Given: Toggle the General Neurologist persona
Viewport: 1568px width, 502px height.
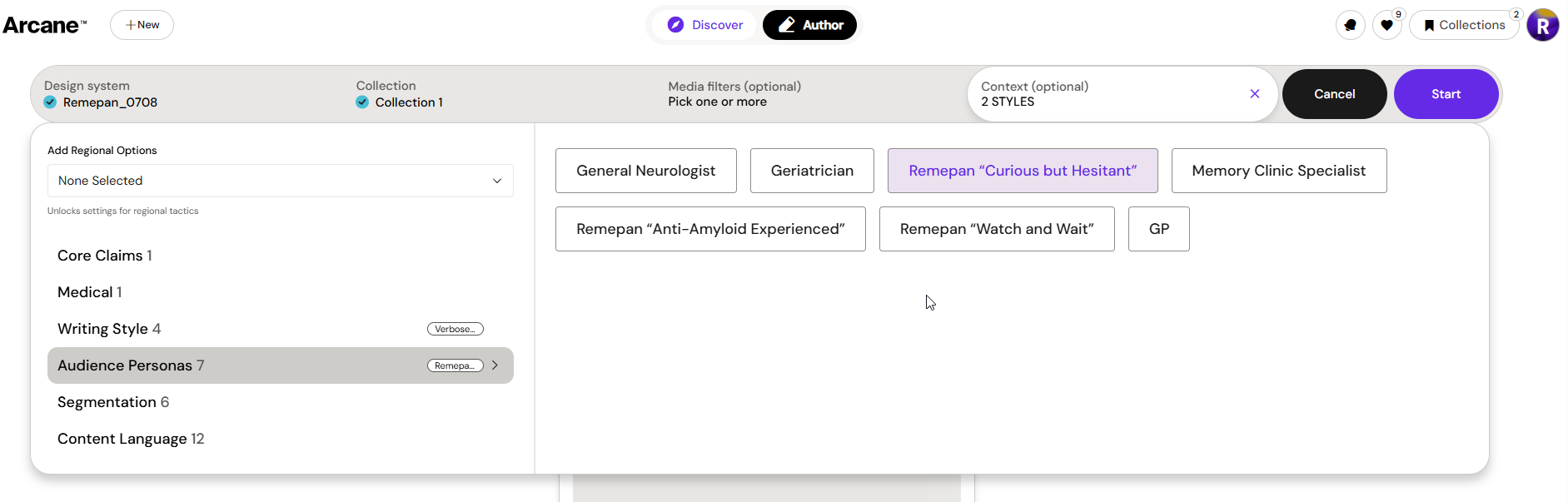Looking at the screenshot, I should tap(645, 171).
